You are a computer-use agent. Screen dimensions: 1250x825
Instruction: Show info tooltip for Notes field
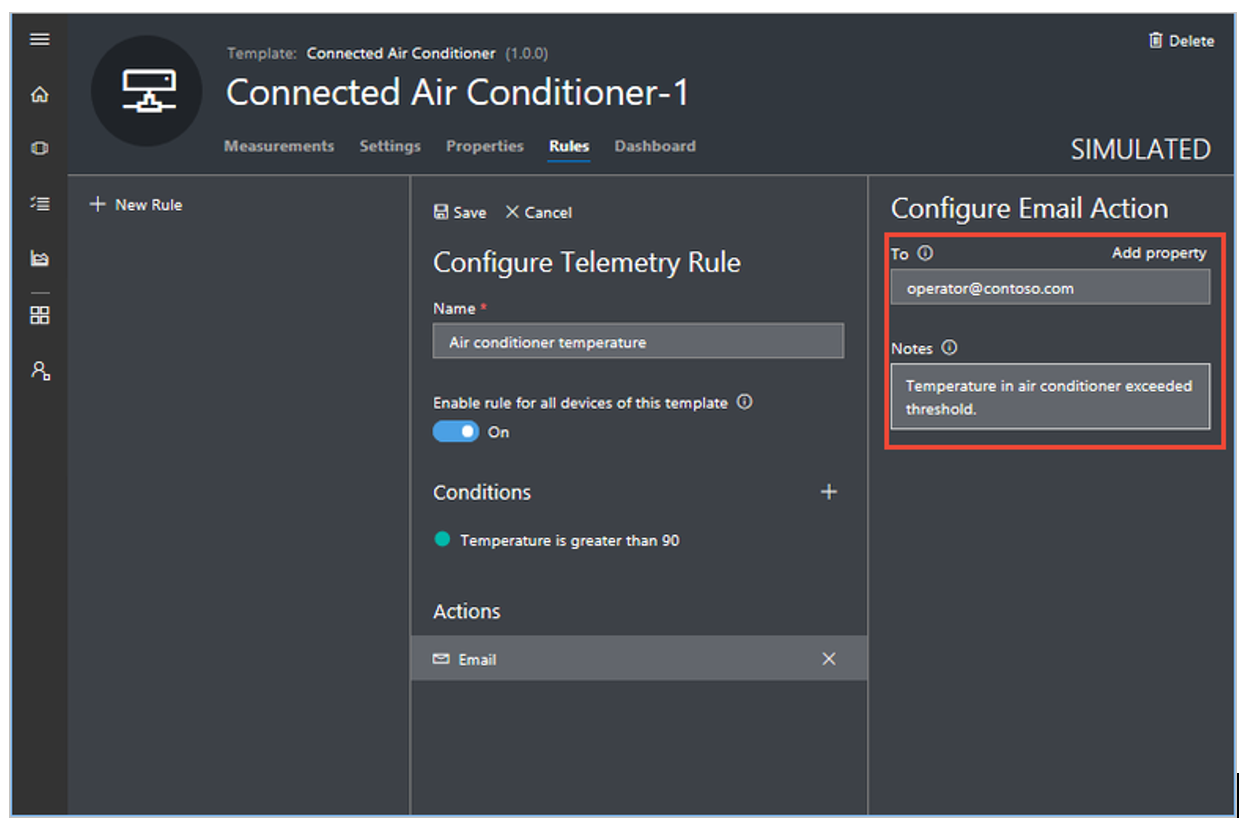(949, 348)
